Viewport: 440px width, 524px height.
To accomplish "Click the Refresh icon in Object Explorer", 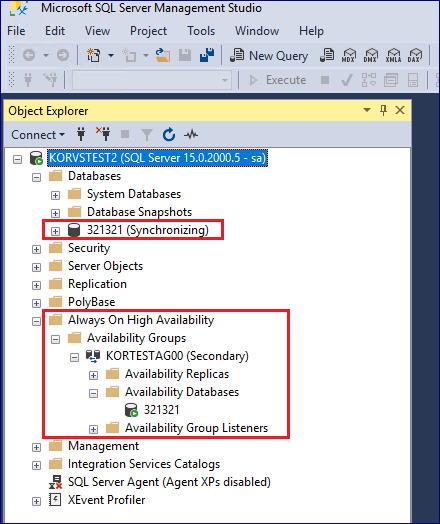I will click(x=169, y=135).
